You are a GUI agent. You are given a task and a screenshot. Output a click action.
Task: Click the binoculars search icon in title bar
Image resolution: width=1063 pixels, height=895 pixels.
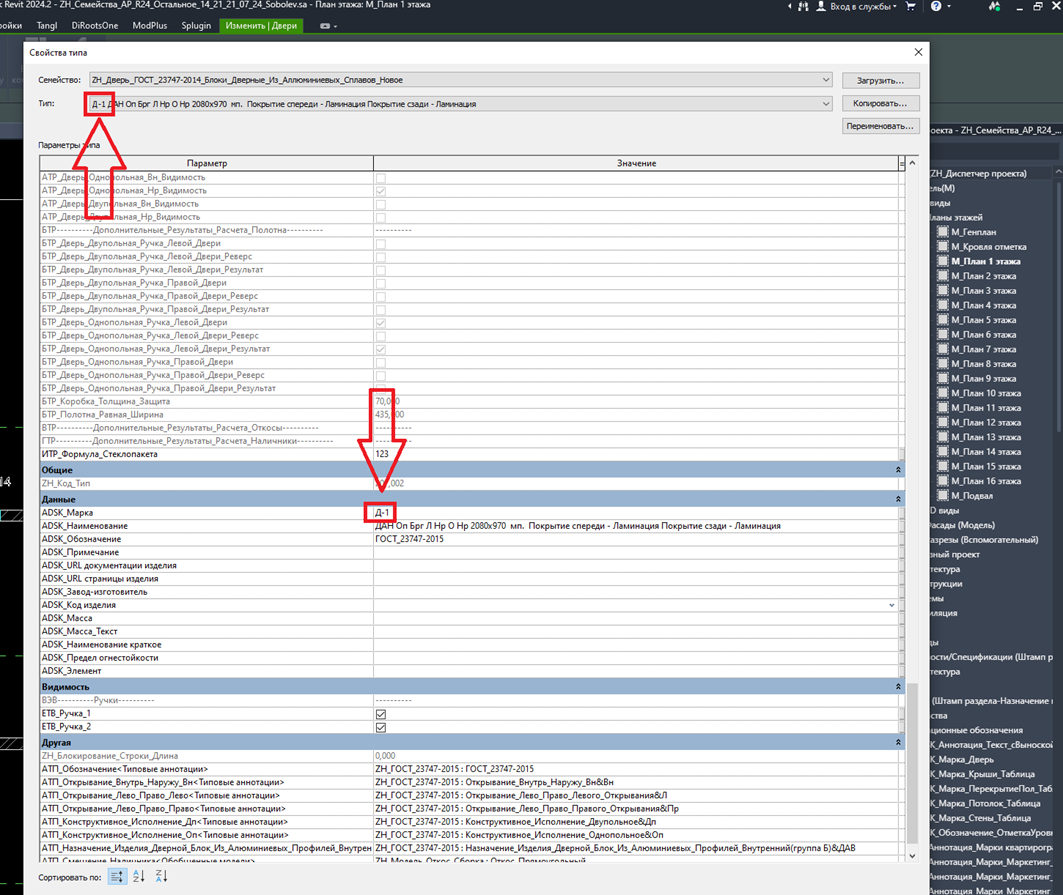click(x=803, y=6)
